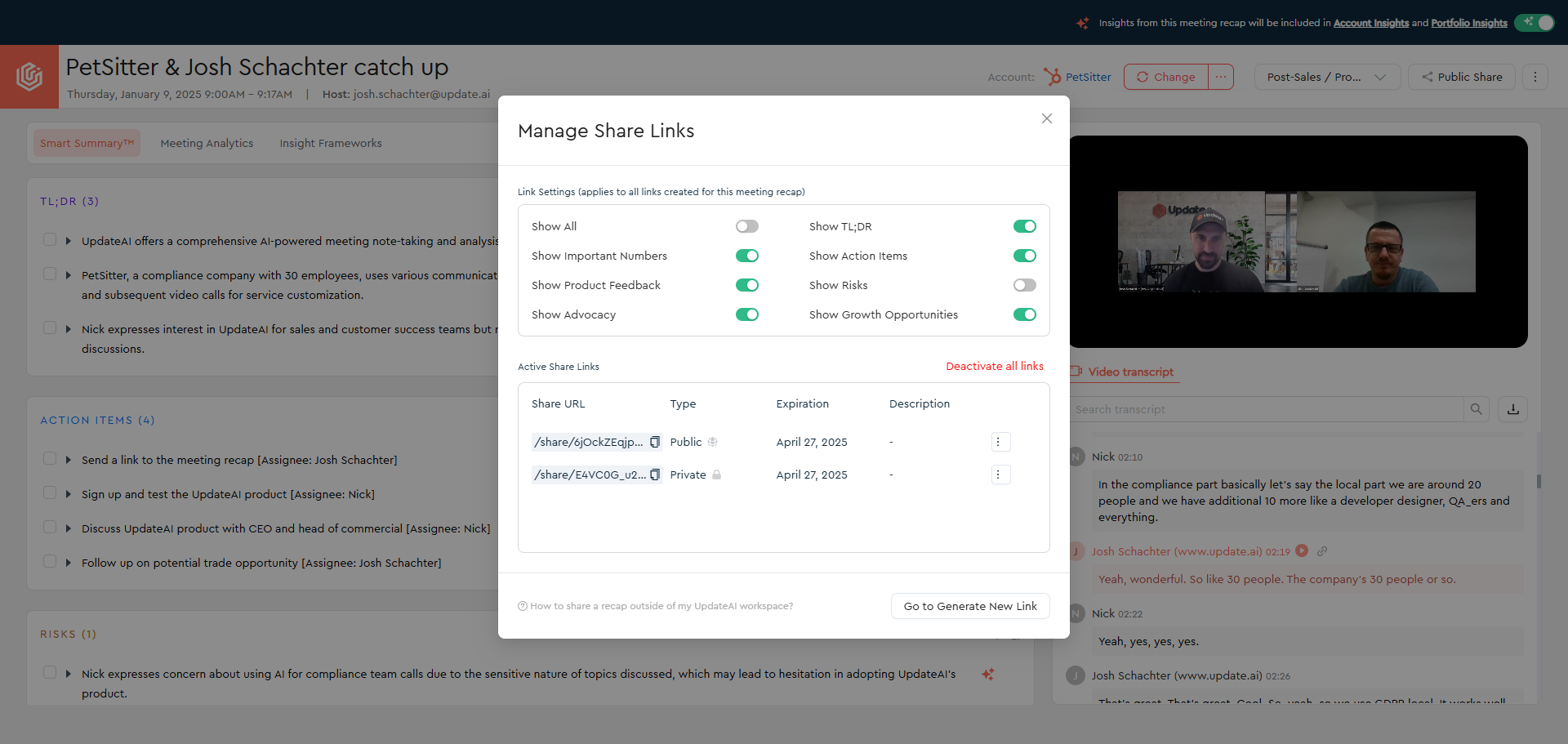Open the ellipsis menu next to Change
This screenshot has height=744, width=1568.
point(1221,77)
